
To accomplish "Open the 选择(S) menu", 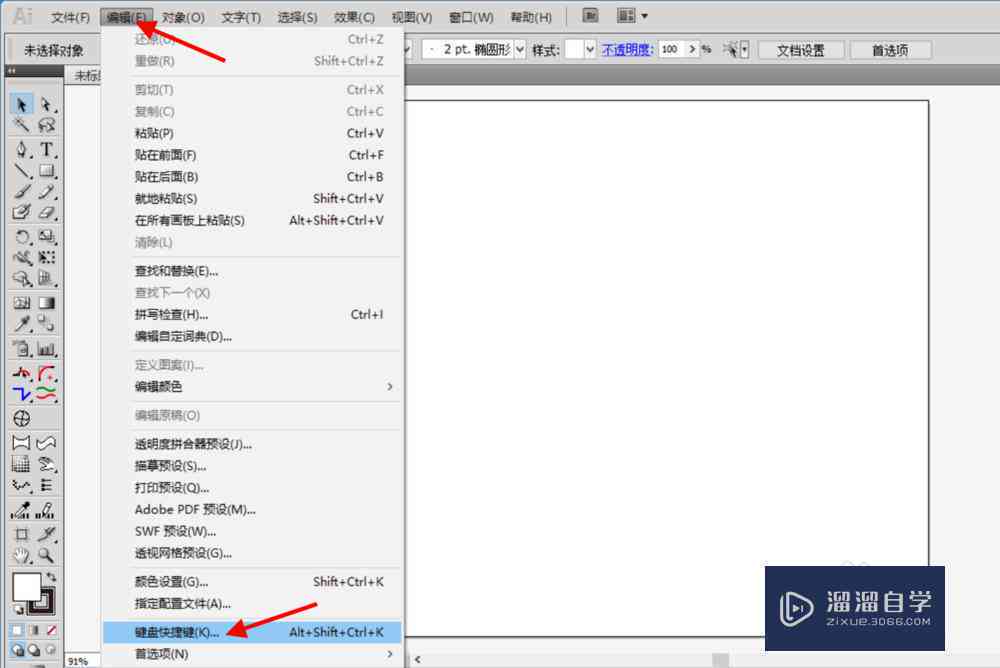I will 297,17.
